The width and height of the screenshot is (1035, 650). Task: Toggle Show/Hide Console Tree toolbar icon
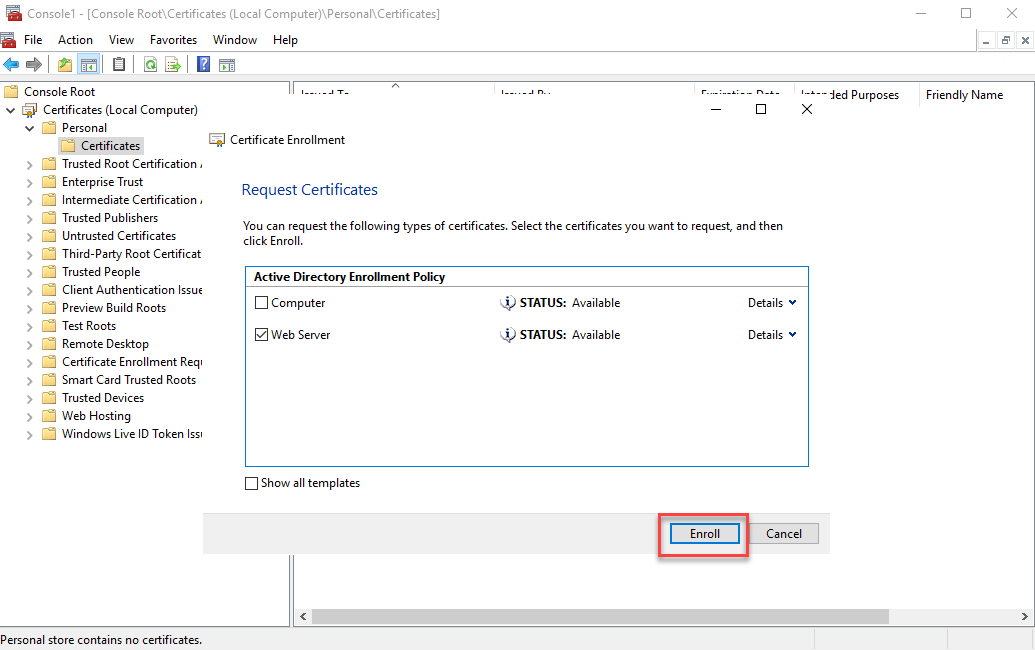89,65
